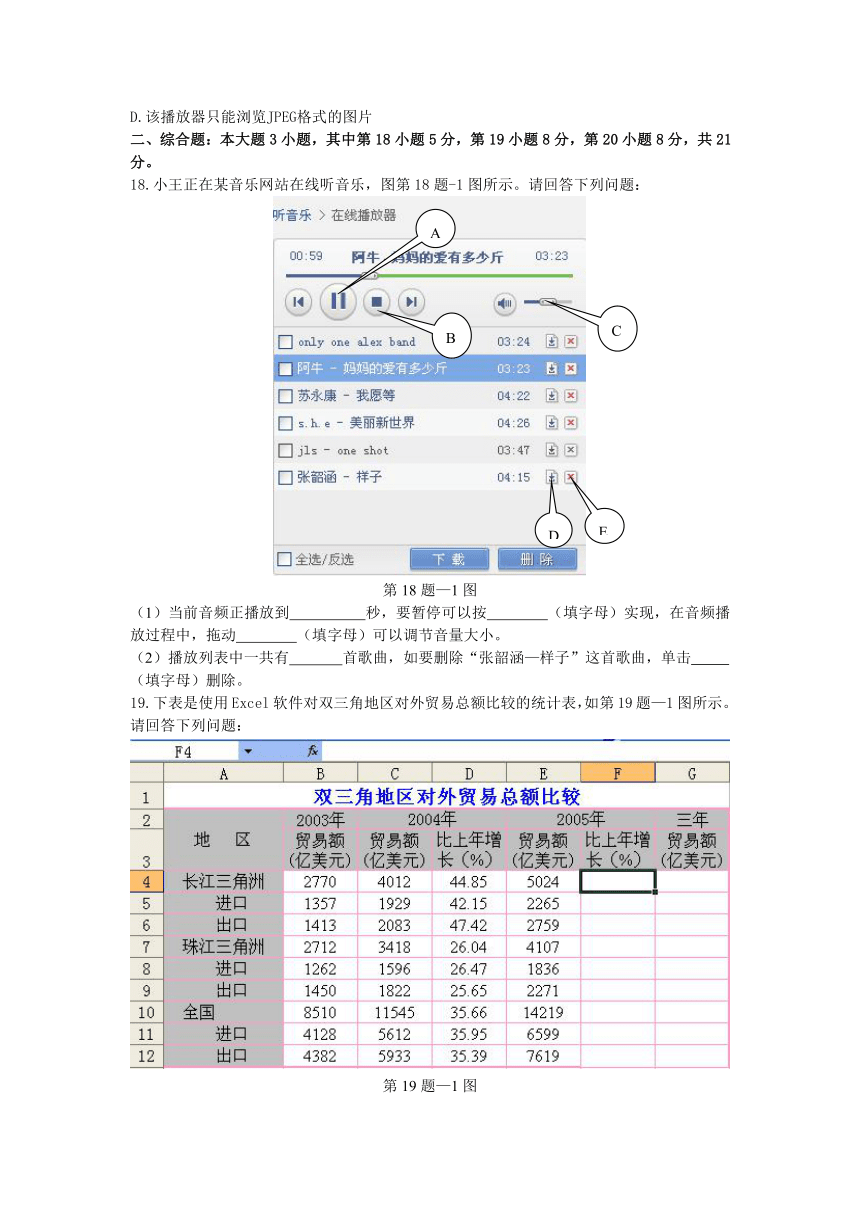Screen dimensions: 860x1216
Task: Pause the currently playing song
Action: point(338,300)
